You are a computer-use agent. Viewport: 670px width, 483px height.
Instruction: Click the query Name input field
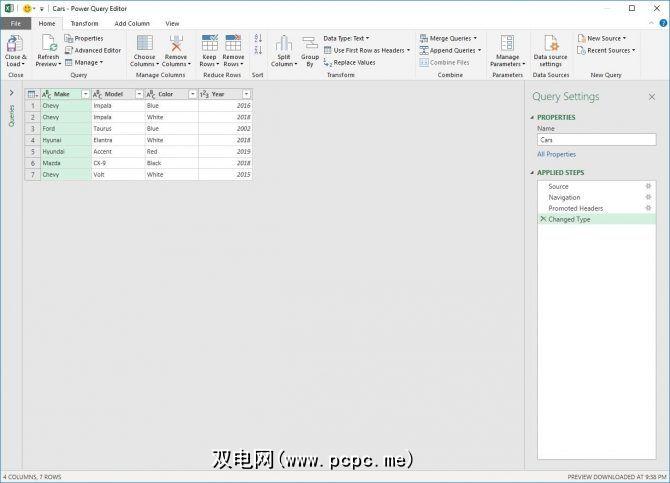[596, 140]
